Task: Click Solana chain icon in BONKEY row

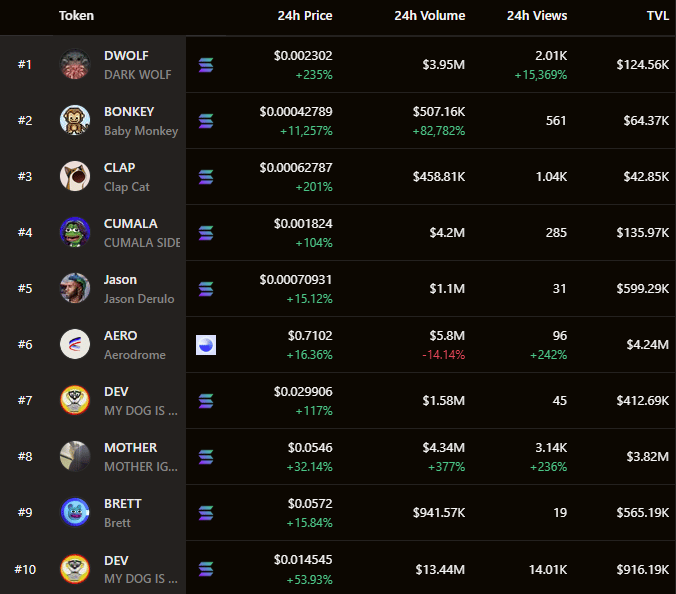Action: point(206,121)
